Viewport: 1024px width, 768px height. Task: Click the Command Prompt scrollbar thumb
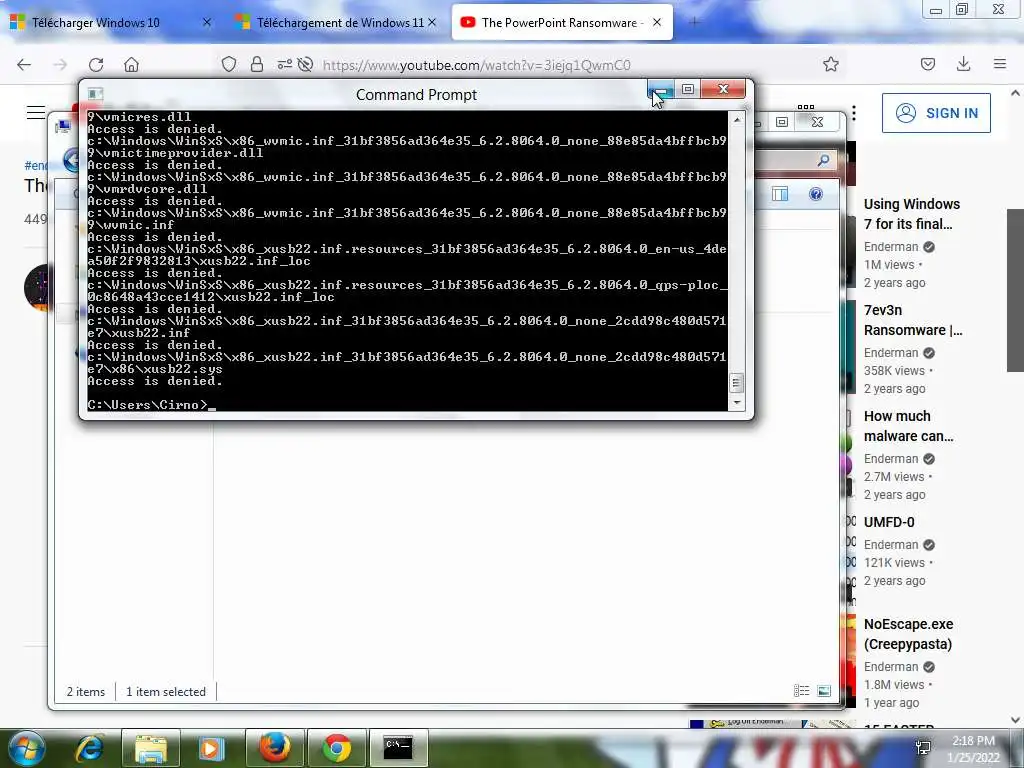click(x=737, y=383)
